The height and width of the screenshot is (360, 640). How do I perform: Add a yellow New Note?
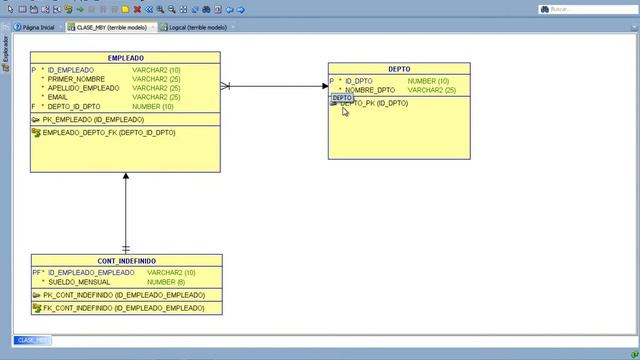click(126, 9)
